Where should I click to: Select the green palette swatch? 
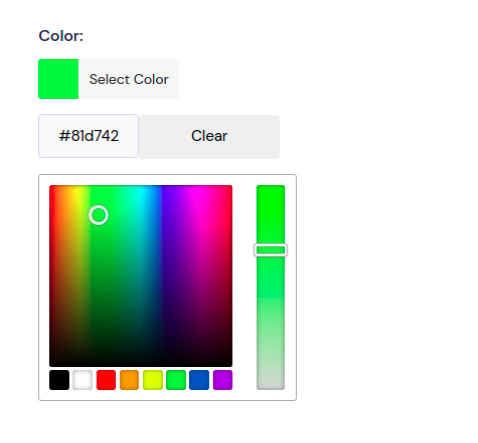coord(176,380)
